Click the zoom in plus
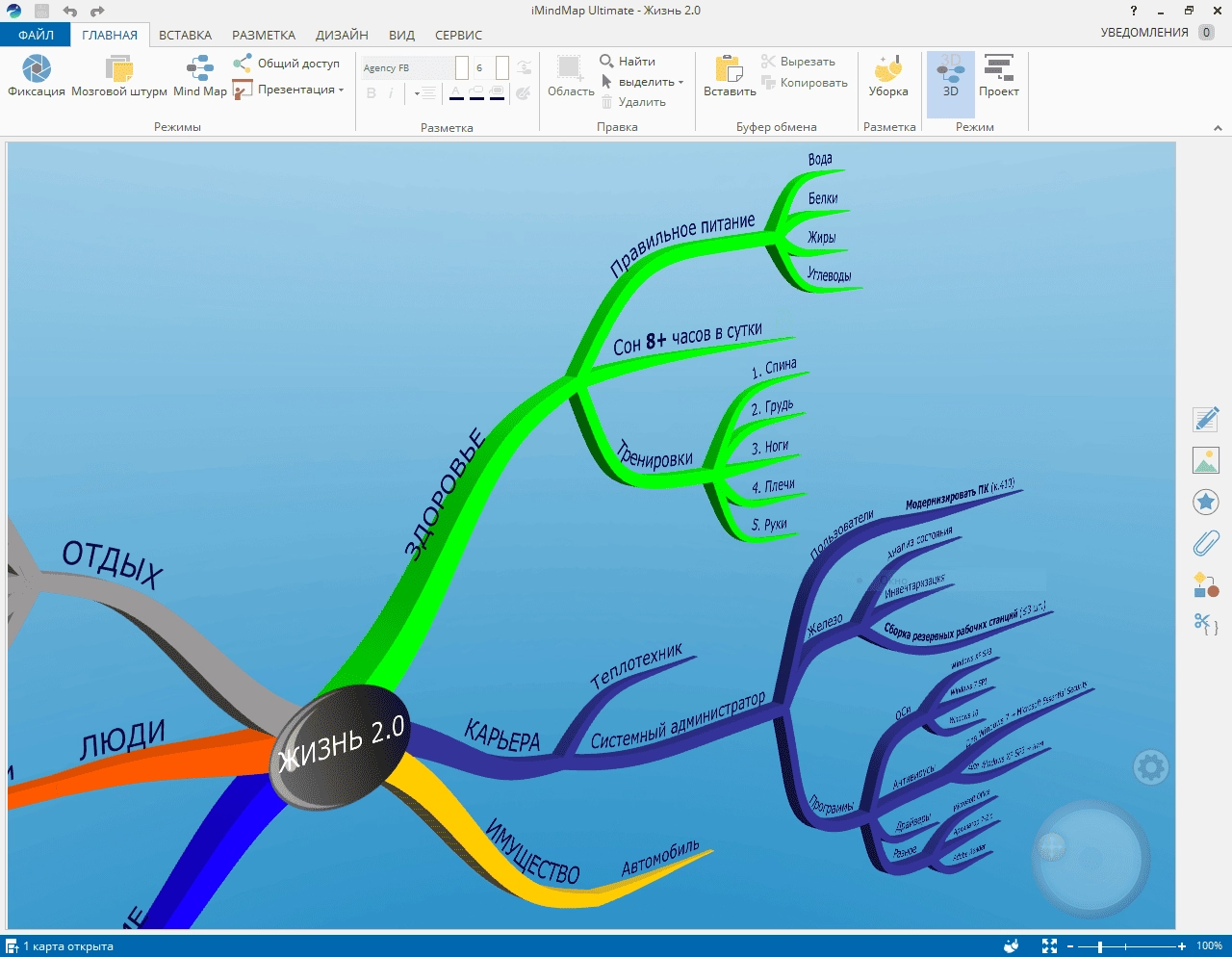The width and height of the screenshot is (1232, 957). point(1182,946)
